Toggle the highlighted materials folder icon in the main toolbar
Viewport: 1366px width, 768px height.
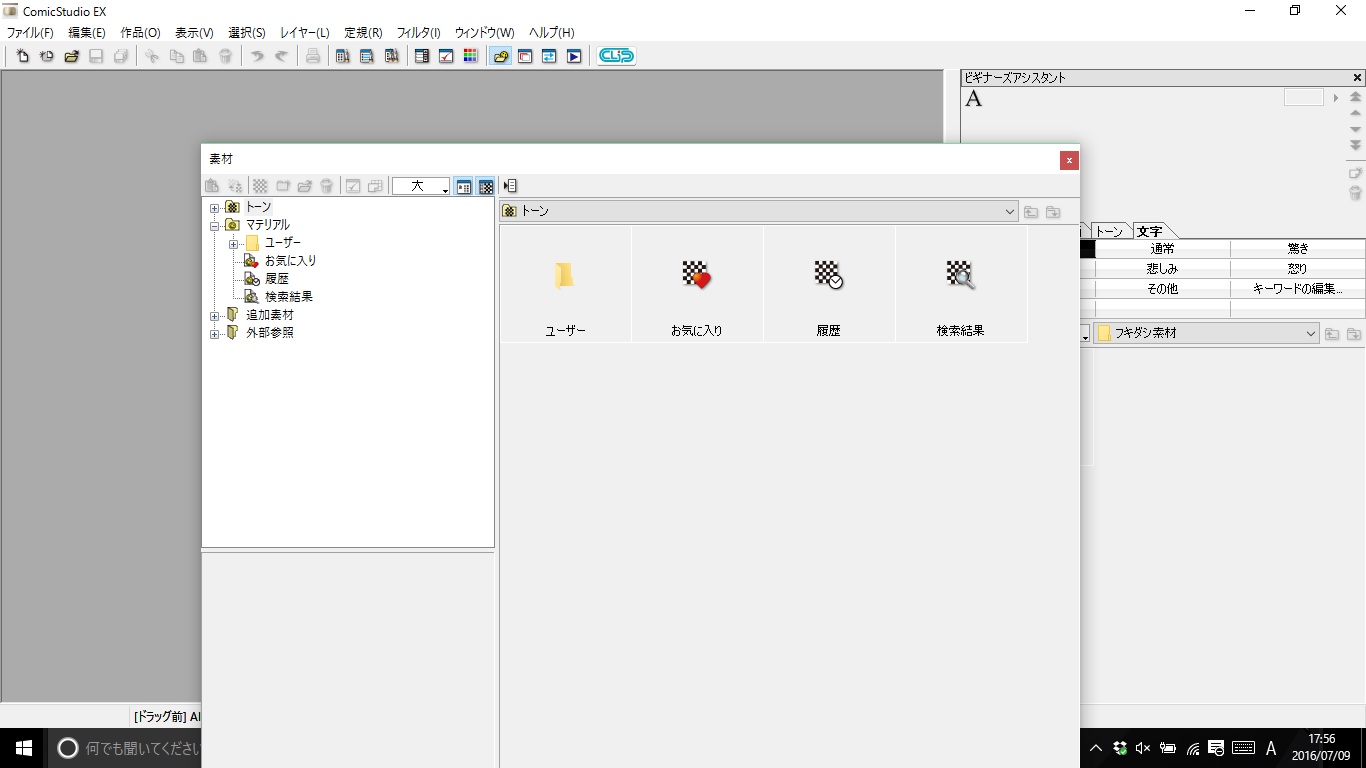(501, 56)
